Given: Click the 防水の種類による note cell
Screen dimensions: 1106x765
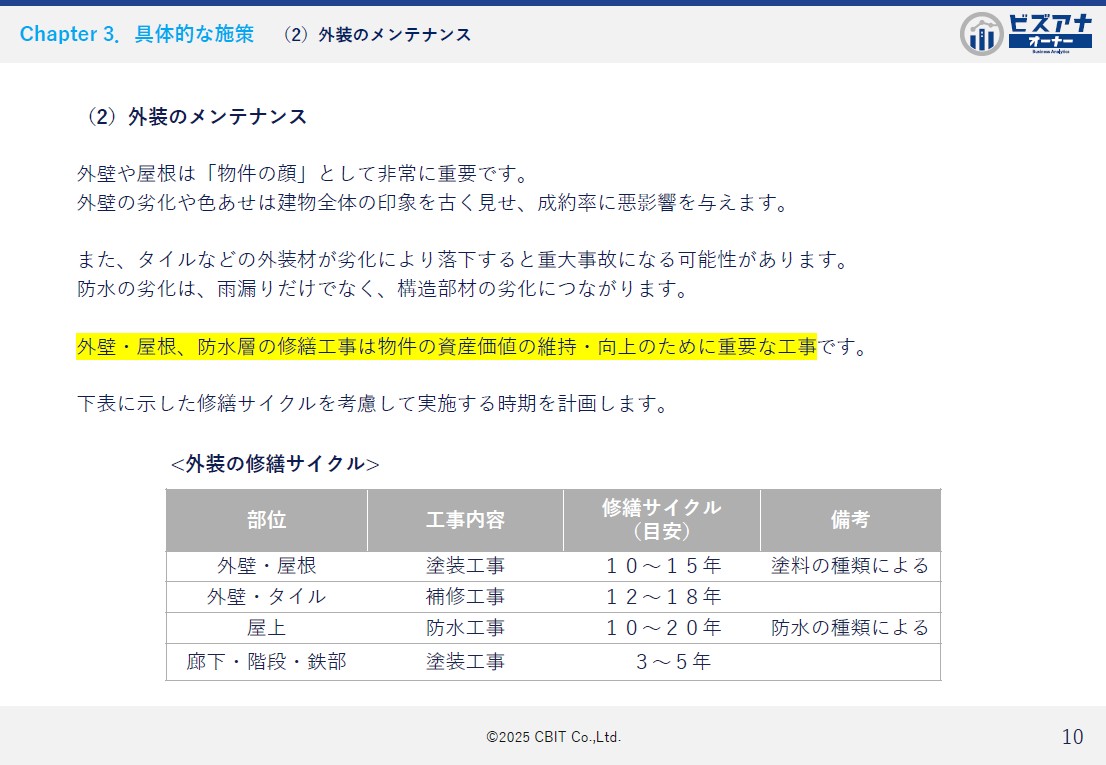Looking at the screenshot, I should coord(851,628).
